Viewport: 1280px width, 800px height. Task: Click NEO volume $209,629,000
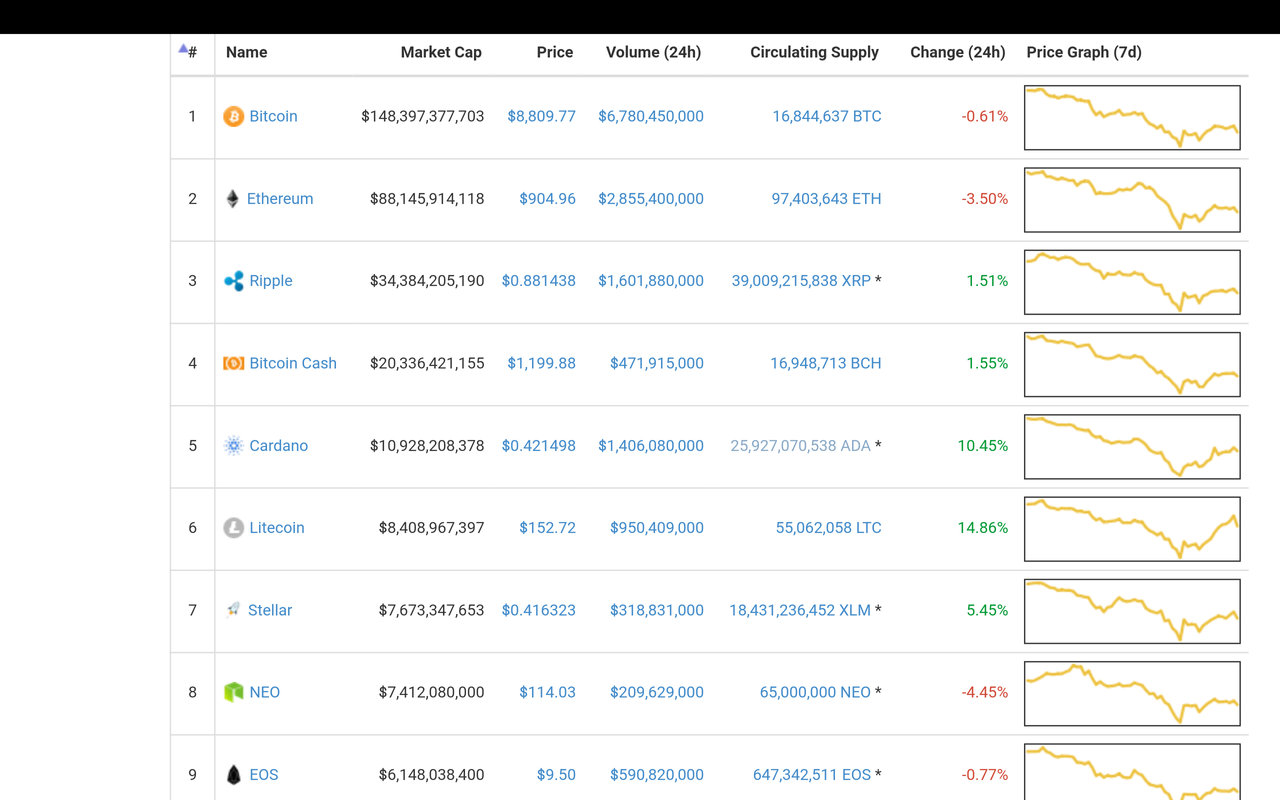coord(657,692)
